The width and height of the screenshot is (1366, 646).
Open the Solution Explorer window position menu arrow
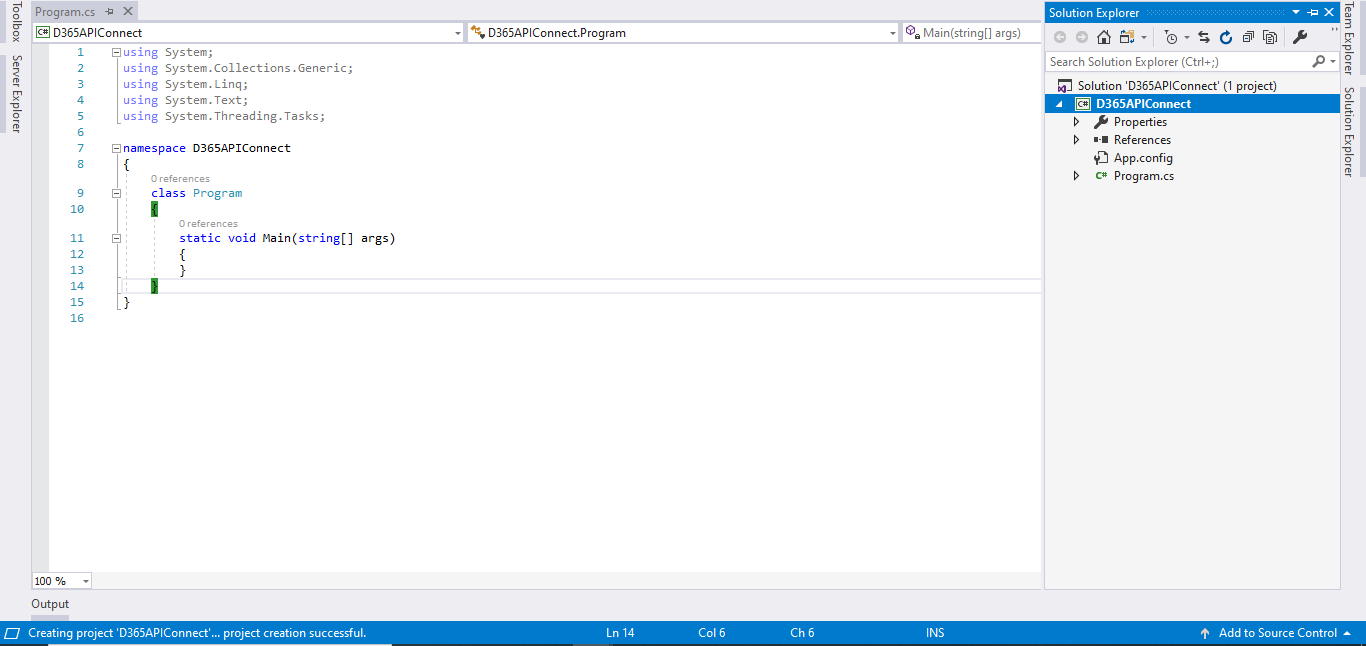(x=1297, y=12)
